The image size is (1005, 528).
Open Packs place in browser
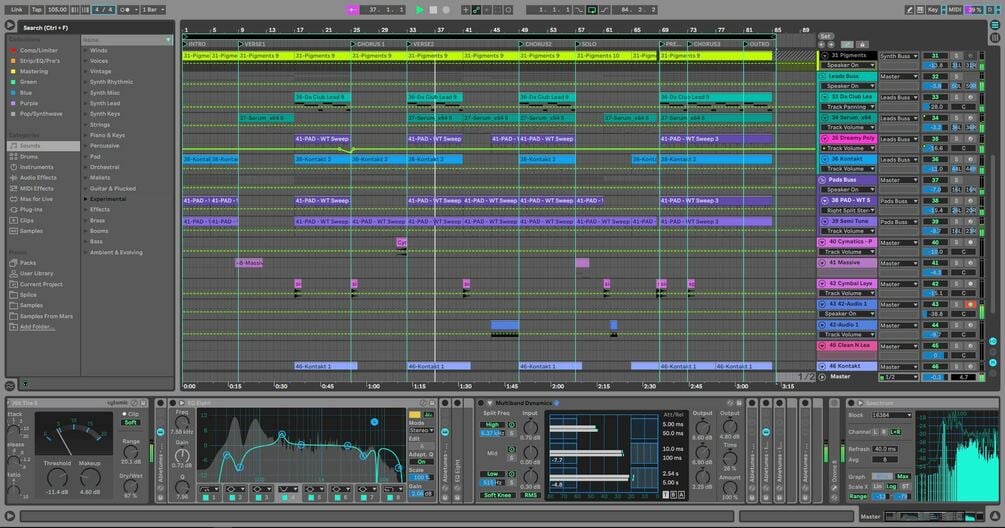(x=28, y=263)
